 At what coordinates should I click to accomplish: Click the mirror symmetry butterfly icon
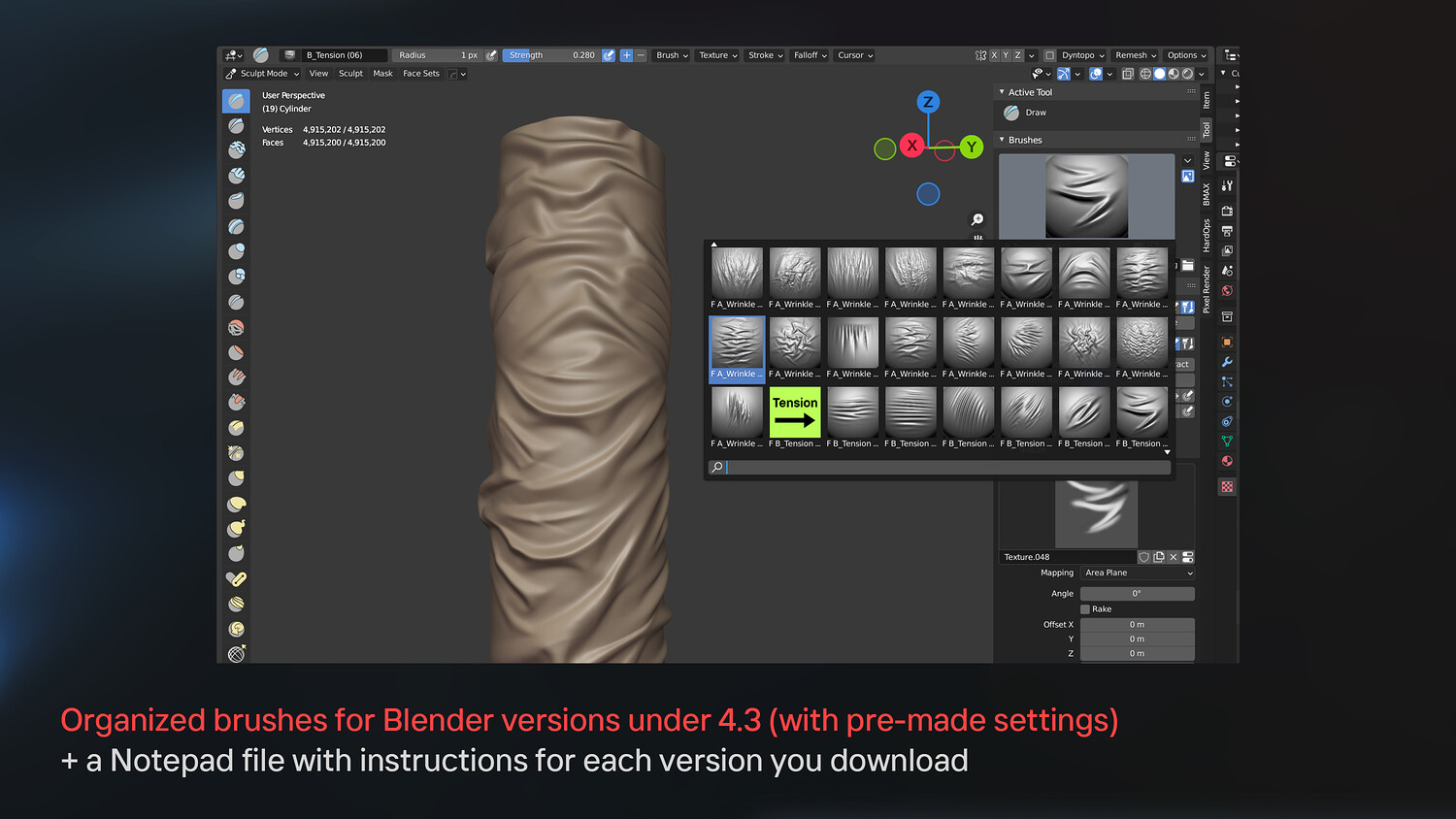coord(980,55)
